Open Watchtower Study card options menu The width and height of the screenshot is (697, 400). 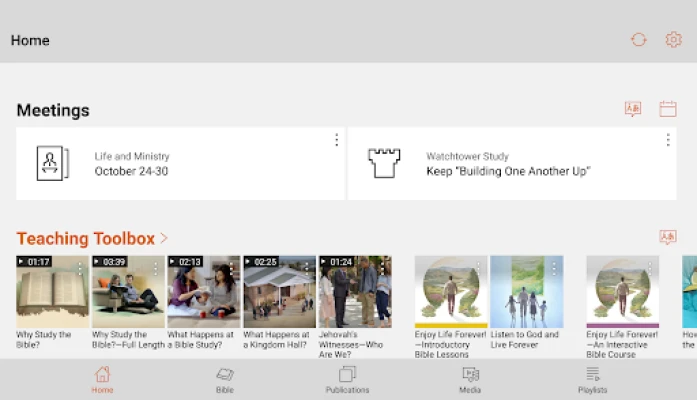[x=668, y=140]
